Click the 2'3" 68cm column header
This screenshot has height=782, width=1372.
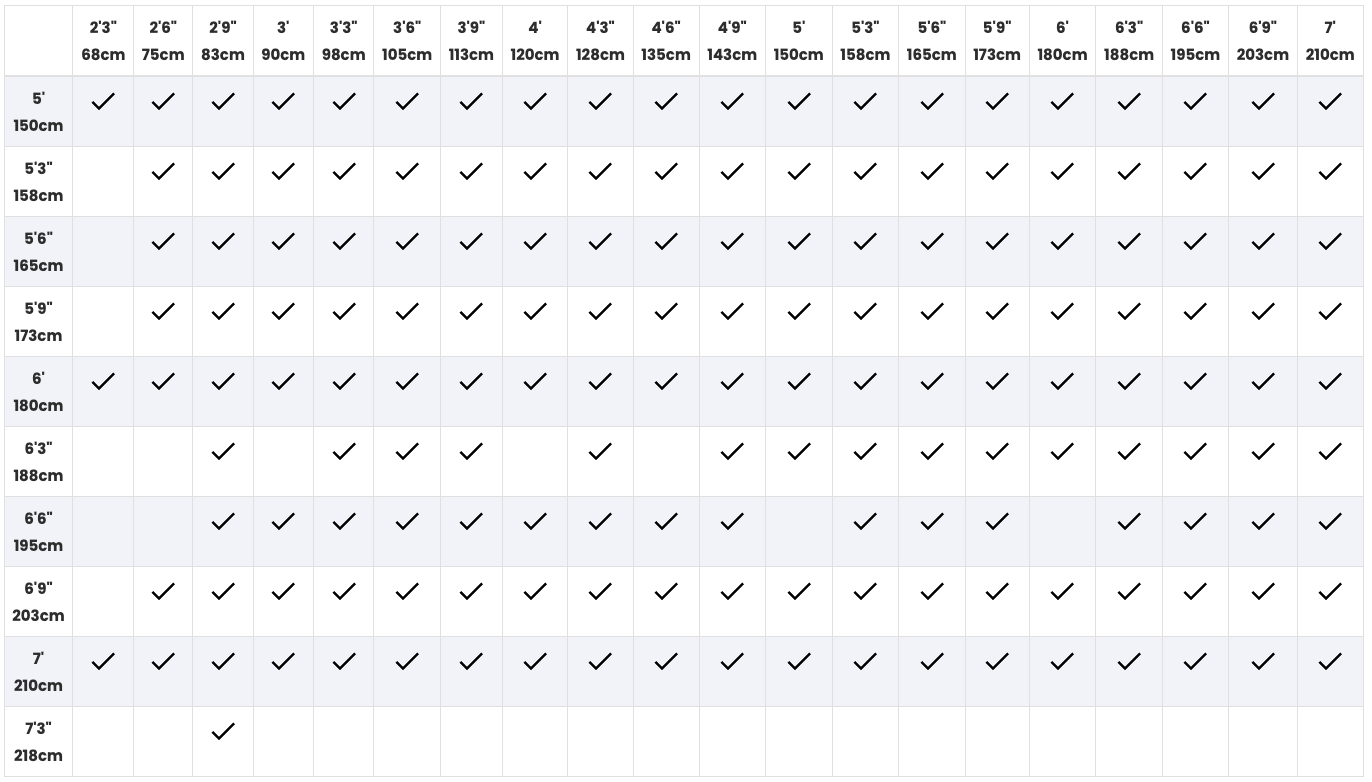pos(103,41)
